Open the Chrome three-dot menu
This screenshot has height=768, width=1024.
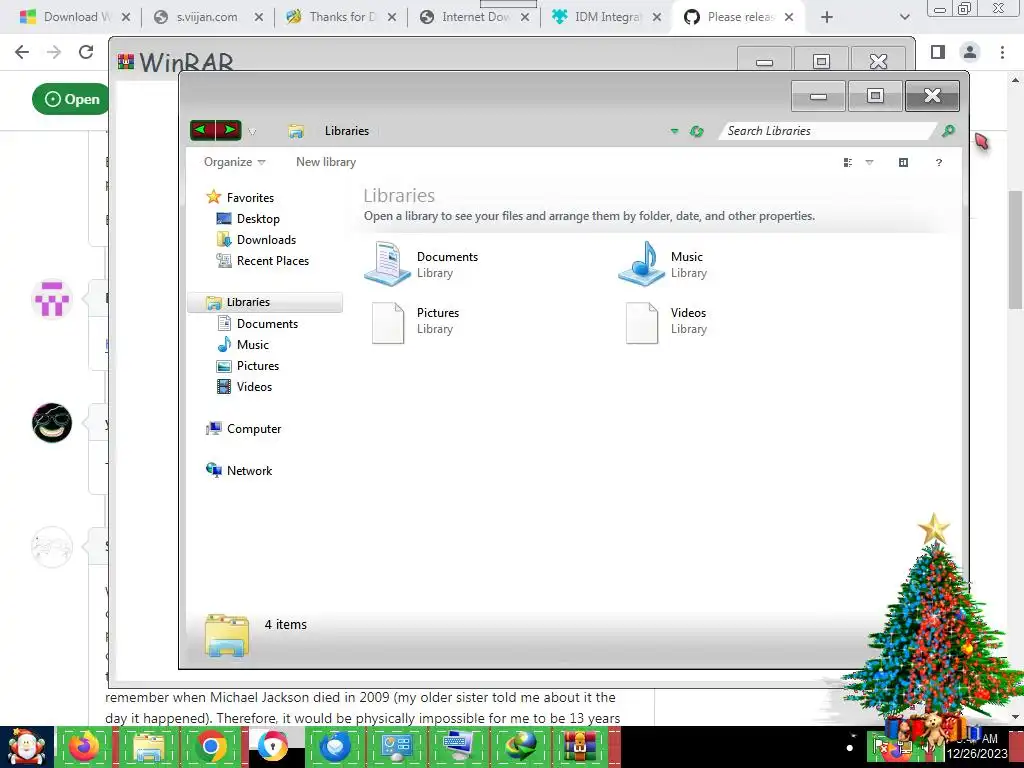click(1002, 52)
